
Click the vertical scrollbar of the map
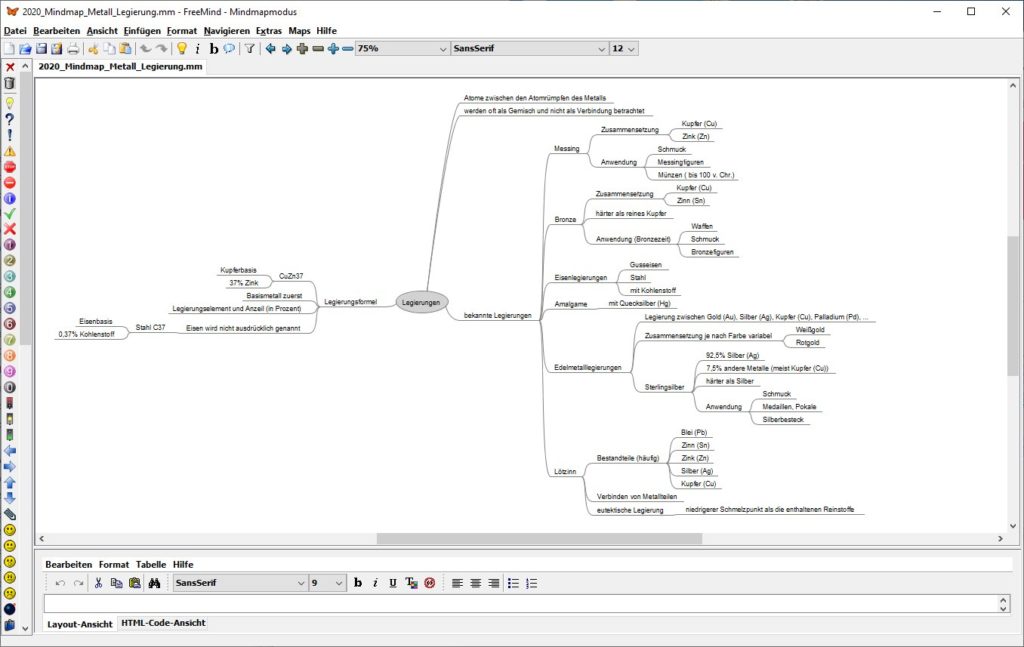1013,305
